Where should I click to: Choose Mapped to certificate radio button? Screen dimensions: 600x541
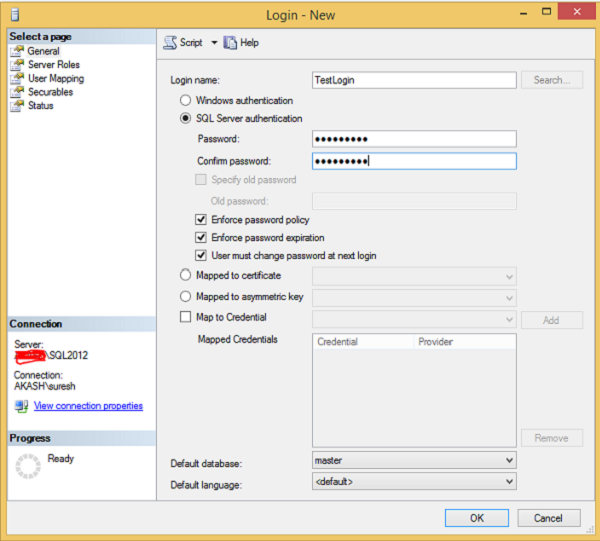point(185,275)
